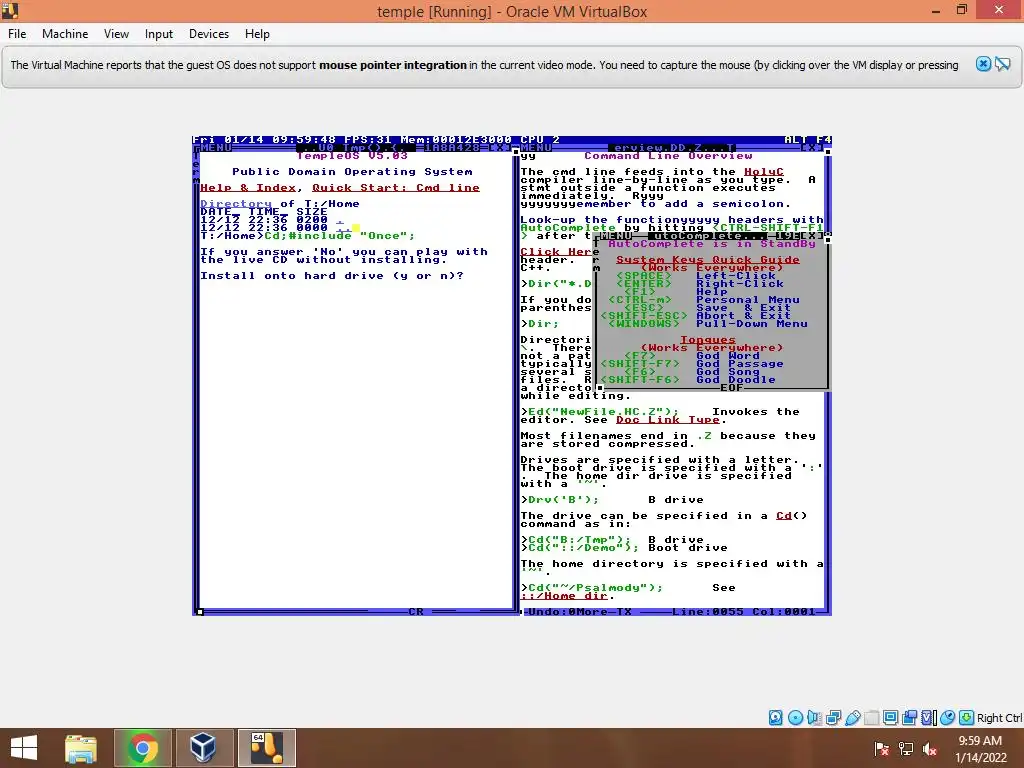Screen dimensions: 1024x768
Task: Click the <WINDOWS> Pull-Down Menu entry
Action: 708,323
